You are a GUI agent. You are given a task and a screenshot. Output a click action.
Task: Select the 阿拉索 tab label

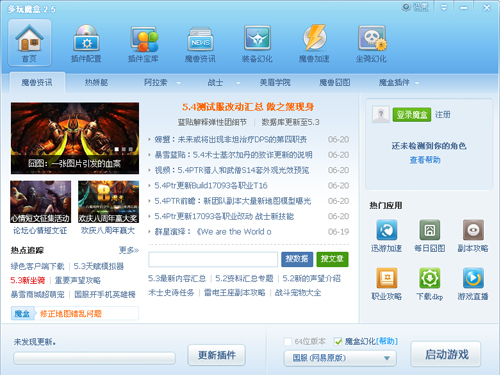point(155,82)
